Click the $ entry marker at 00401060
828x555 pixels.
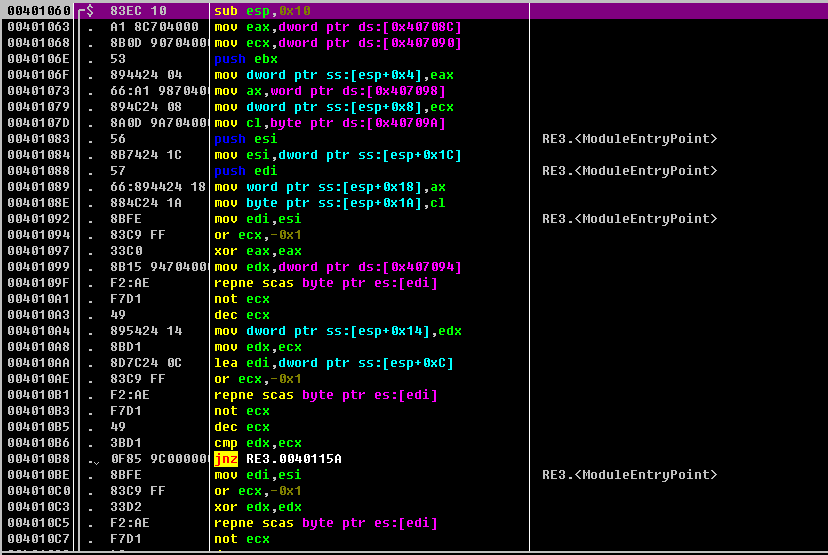click(x=90, y=11)
